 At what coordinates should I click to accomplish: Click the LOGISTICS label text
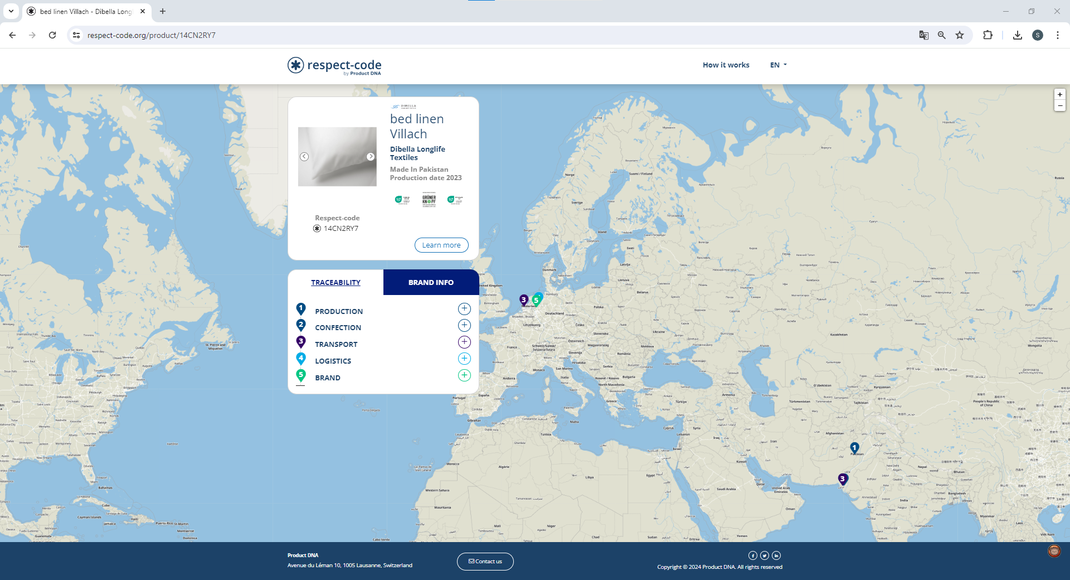point(333,361)
